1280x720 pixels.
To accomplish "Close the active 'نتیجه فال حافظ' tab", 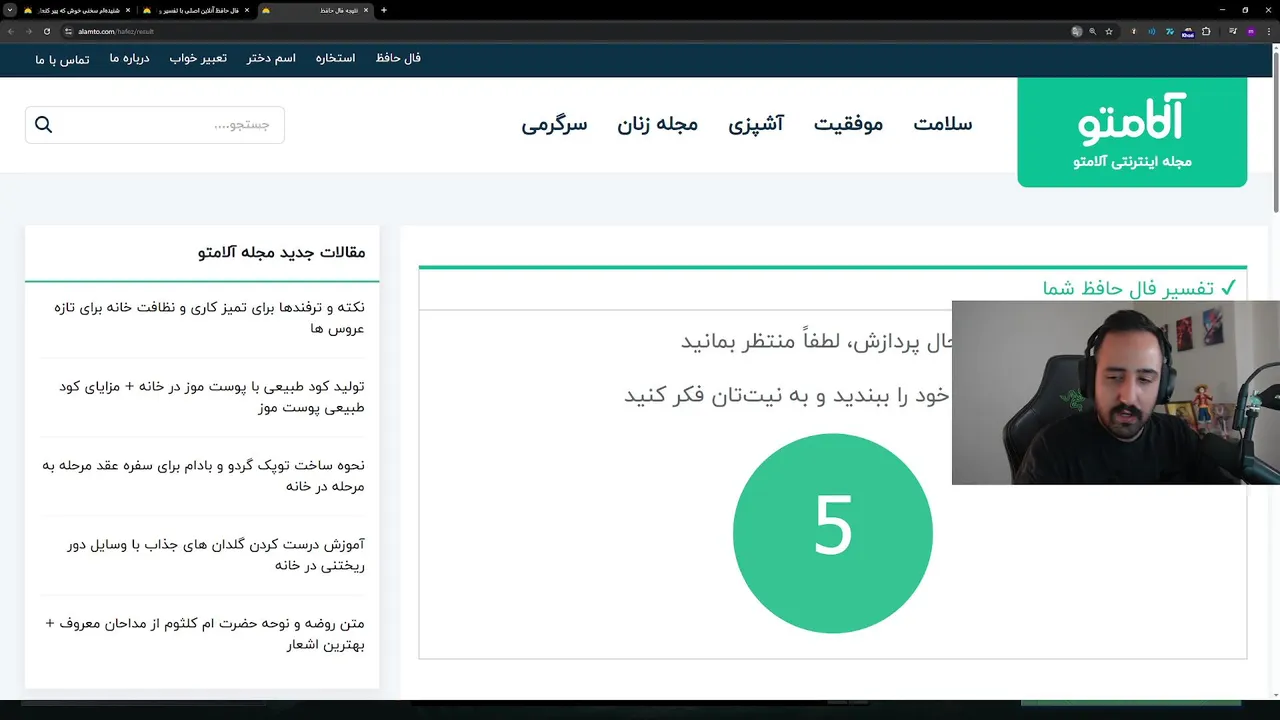I will (x=366, y=10).
